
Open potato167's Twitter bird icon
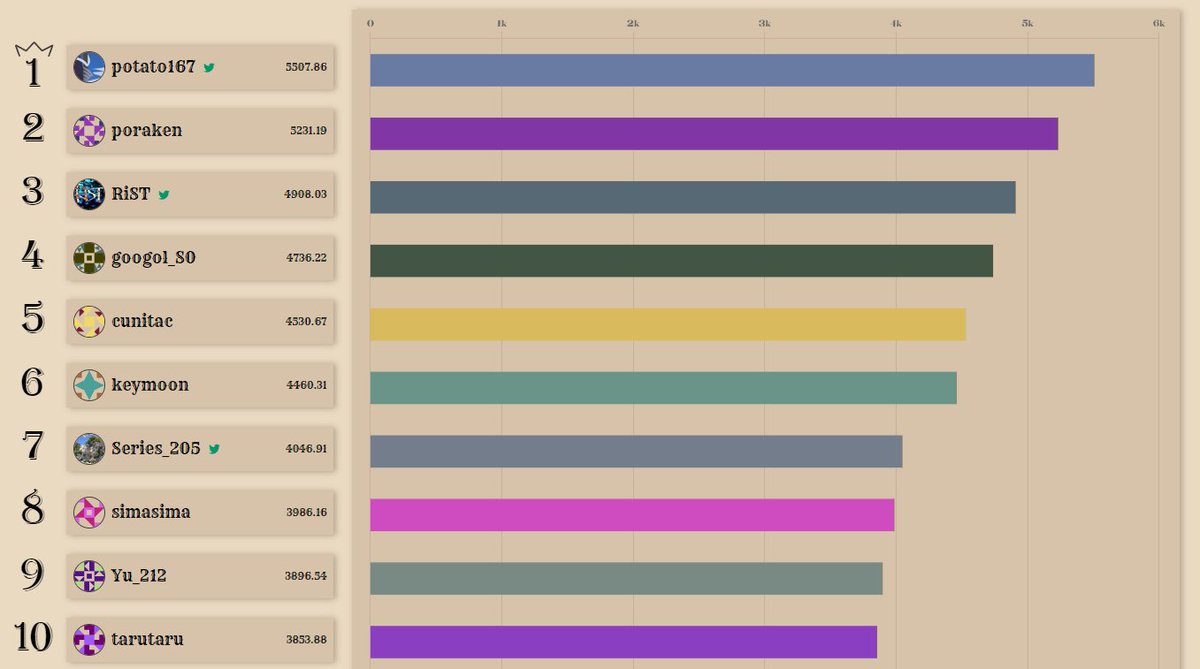pos(209,68)
